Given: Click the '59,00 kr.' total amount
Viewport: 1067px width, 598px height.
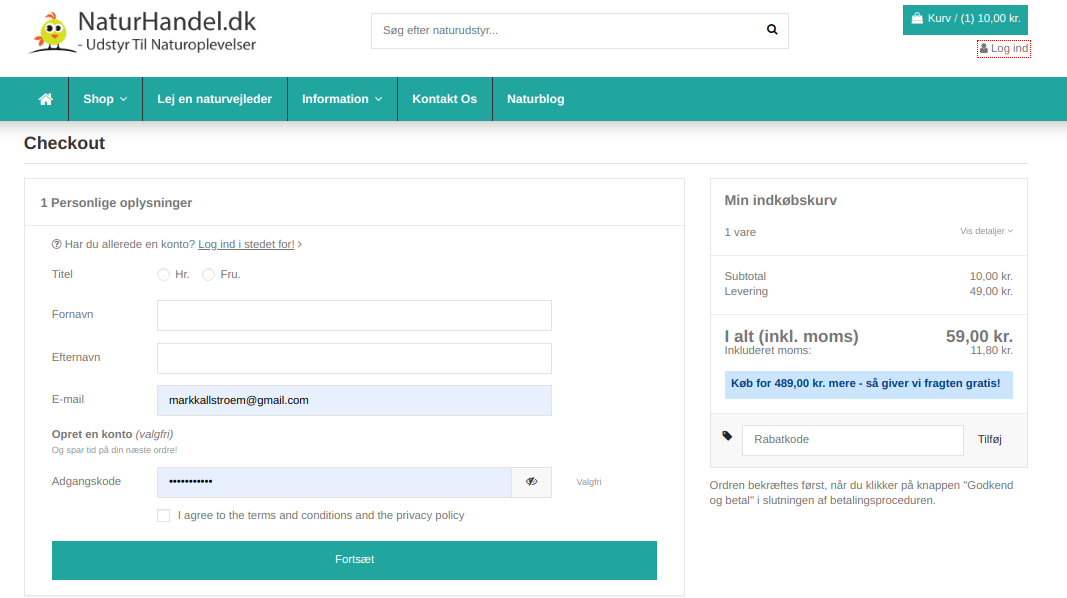Looking at the screenshot, I should 979,336.
